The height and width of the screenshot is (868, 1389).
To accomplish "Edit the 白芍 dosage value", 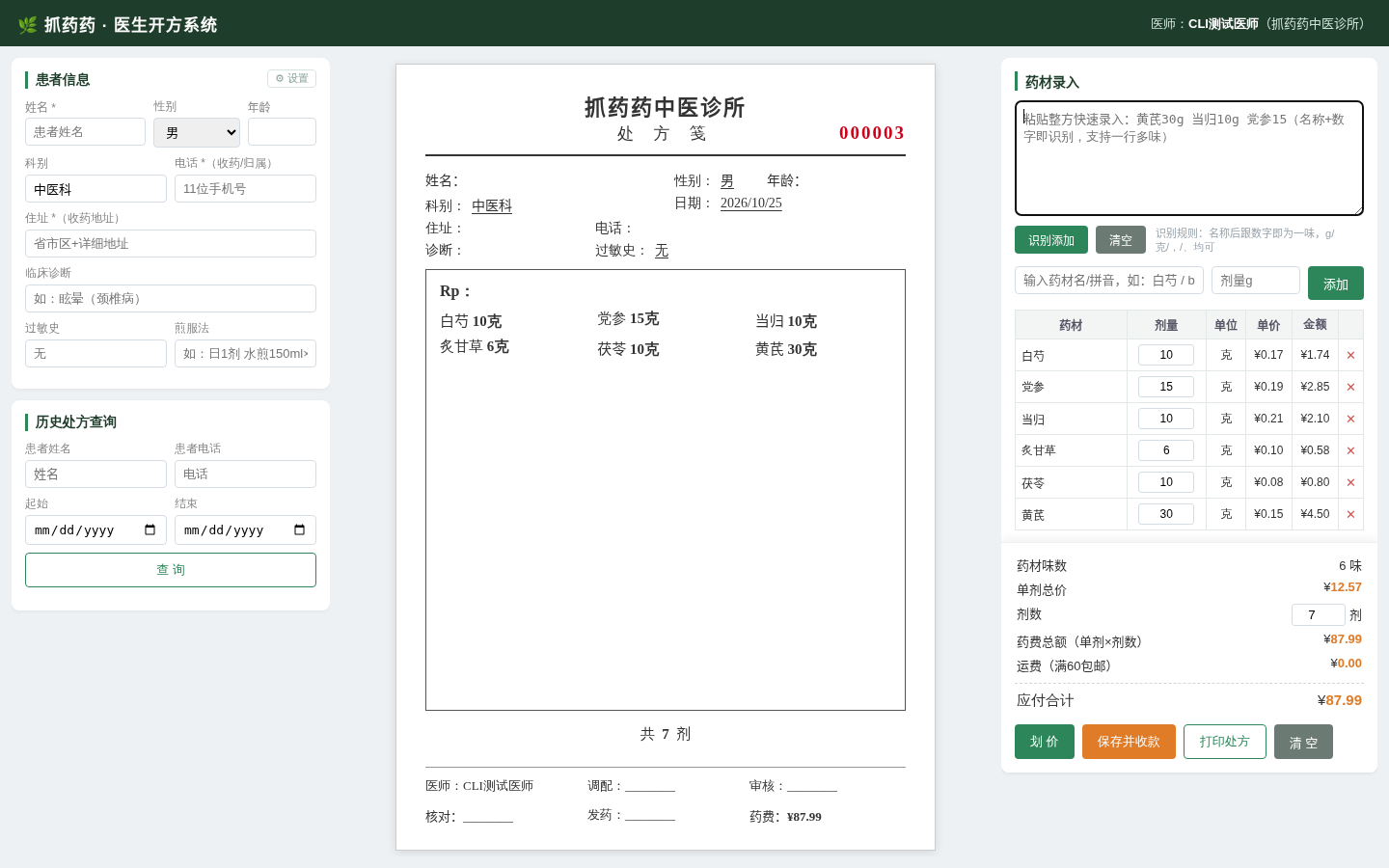I will [x=1166, y=355].
